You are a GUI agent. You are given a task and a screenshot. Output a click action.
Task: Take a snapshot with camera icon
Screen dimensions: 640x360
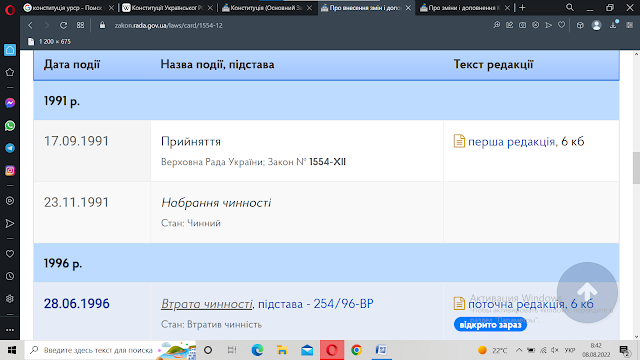point(522,25)
